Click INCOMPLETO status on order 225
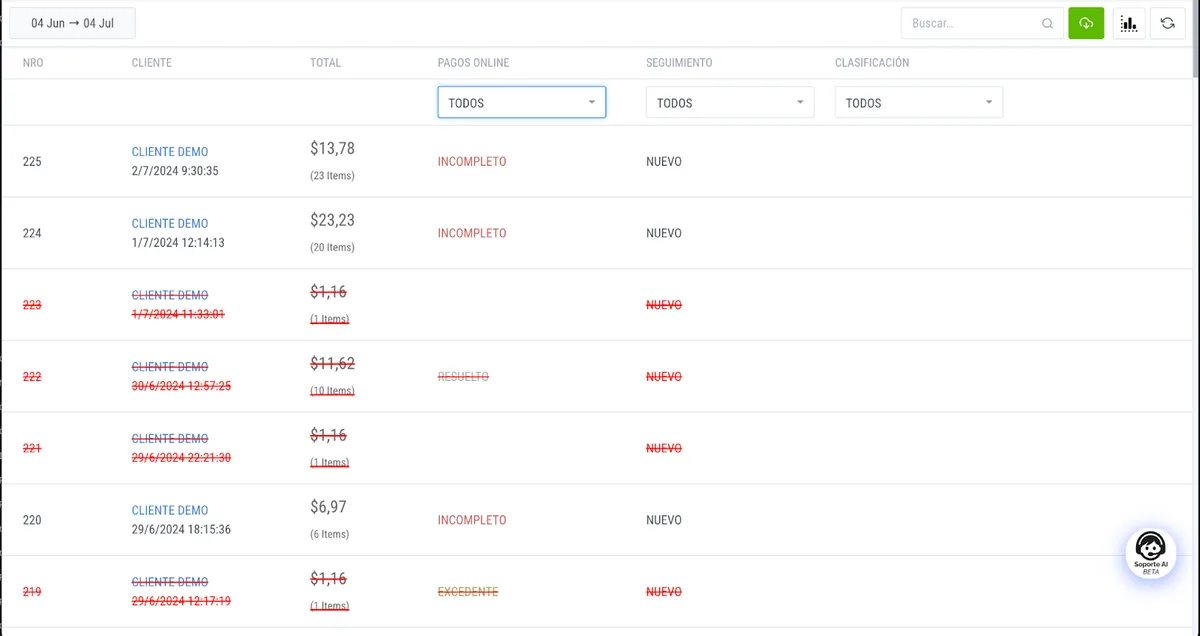Image resolution: width=1200 pixels, height=636 pixels. pyautogui.click(x=472, y=162)
